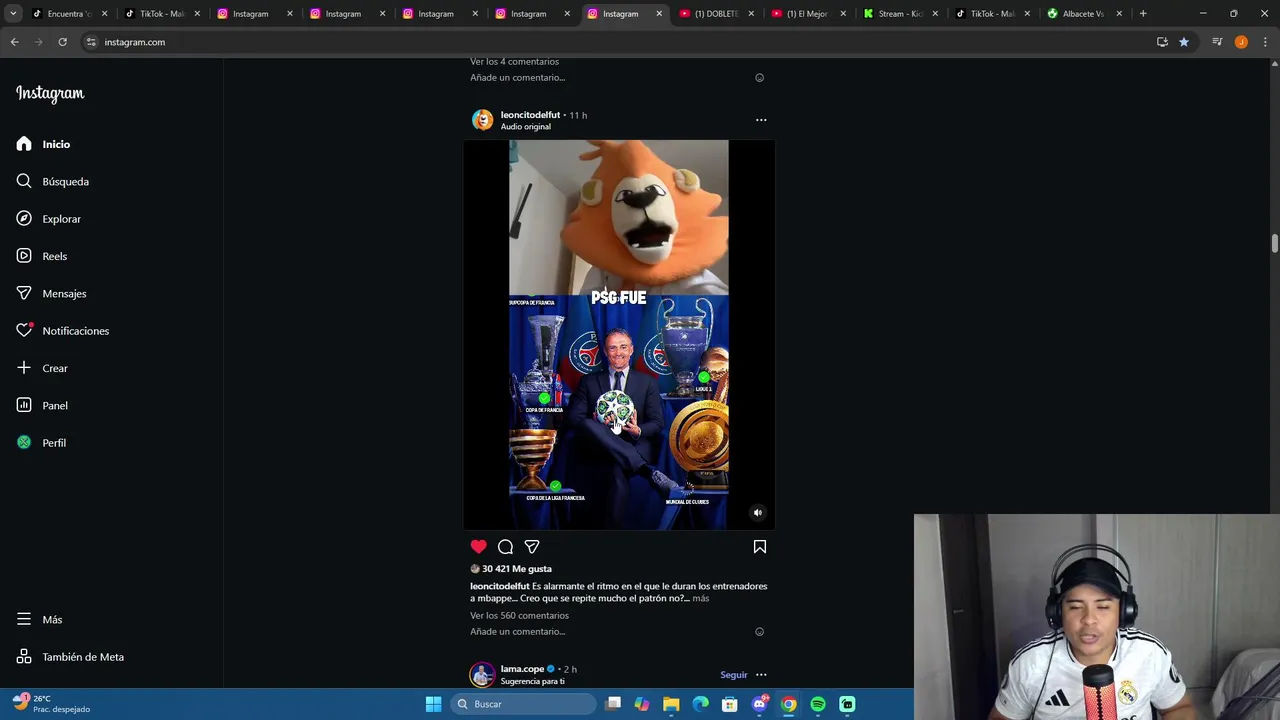Open Microsoft Edge from taskbar
Screen dimensions: 1280x720
[701, 704]
